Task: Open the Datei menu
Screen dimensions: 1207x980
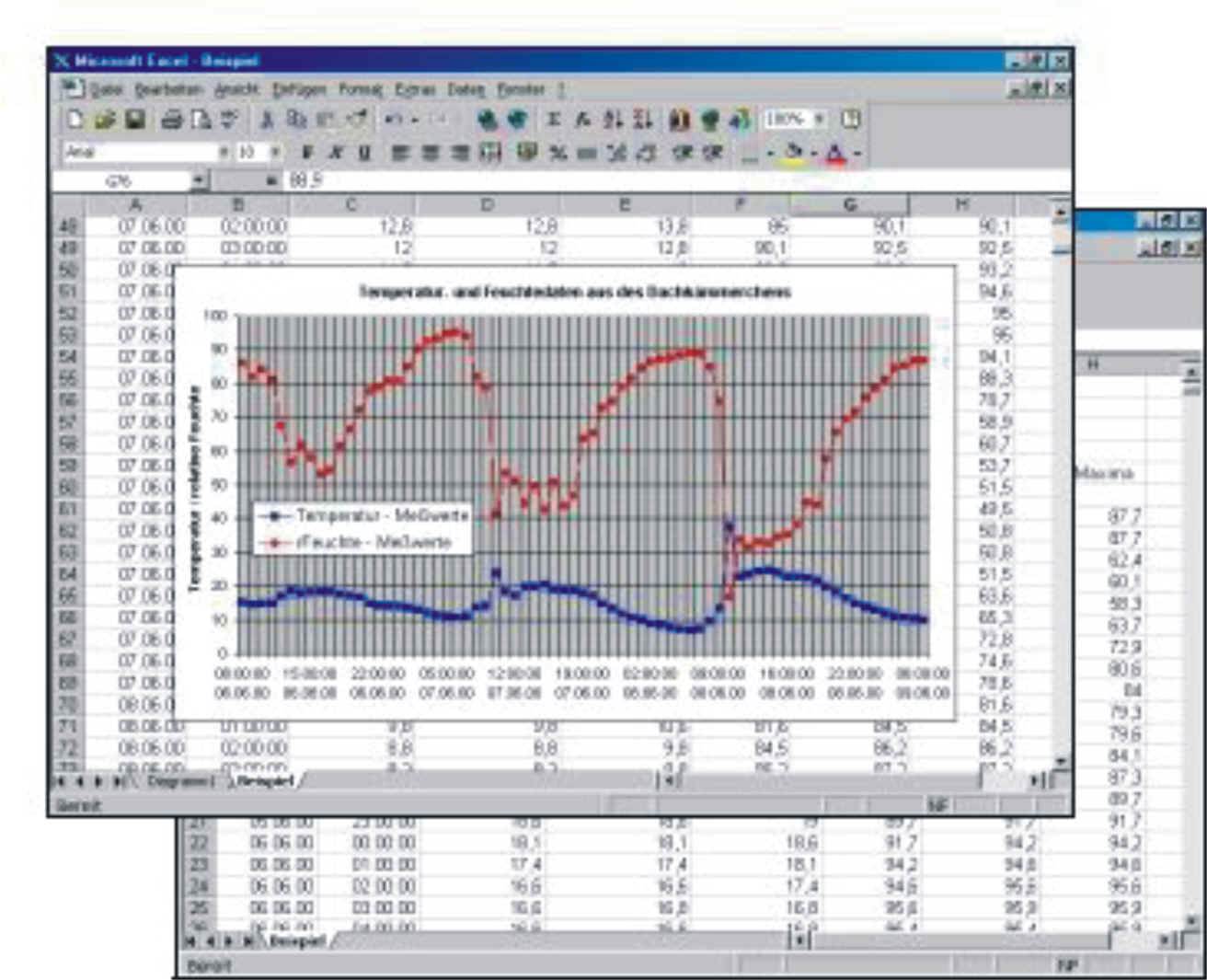Action: 107,90
